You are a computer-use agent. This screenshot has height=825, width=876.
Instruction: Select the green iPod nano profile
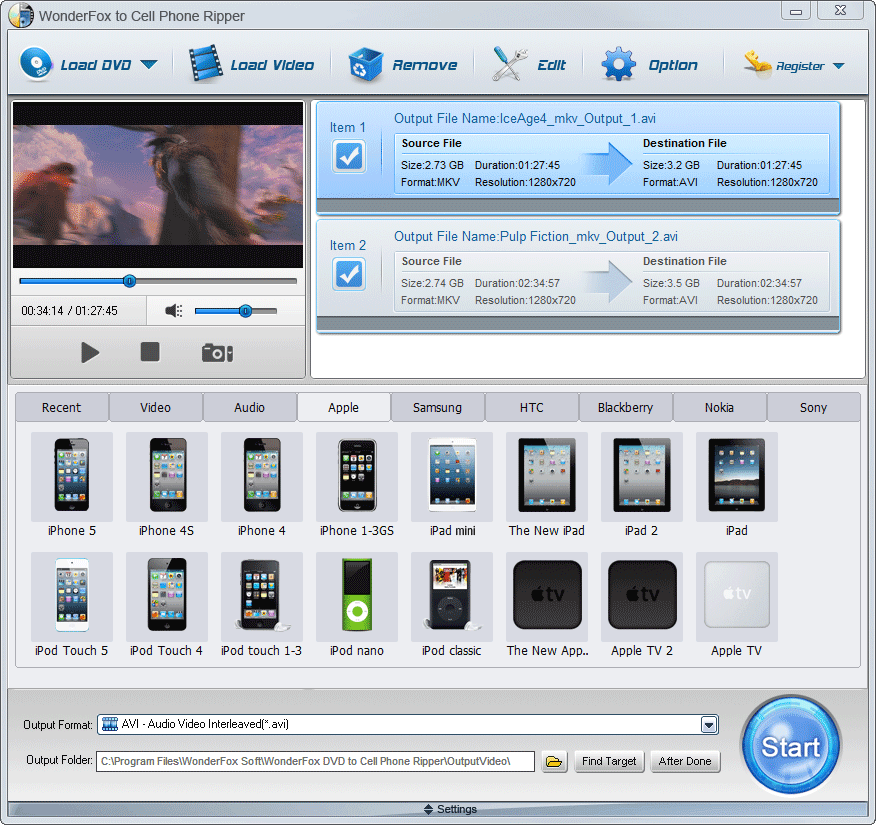(x=357, y=605)
